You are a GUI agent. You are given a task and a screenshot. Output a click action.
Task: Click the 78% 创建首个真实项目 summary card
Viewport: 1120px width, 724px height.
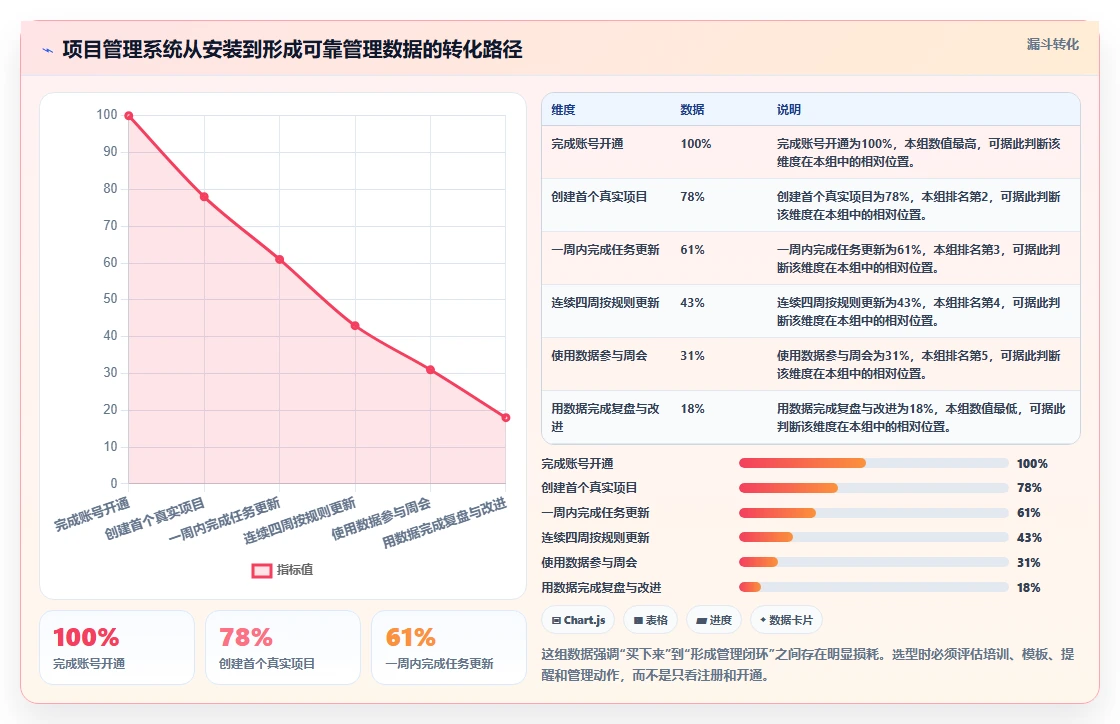click(283, 648)
